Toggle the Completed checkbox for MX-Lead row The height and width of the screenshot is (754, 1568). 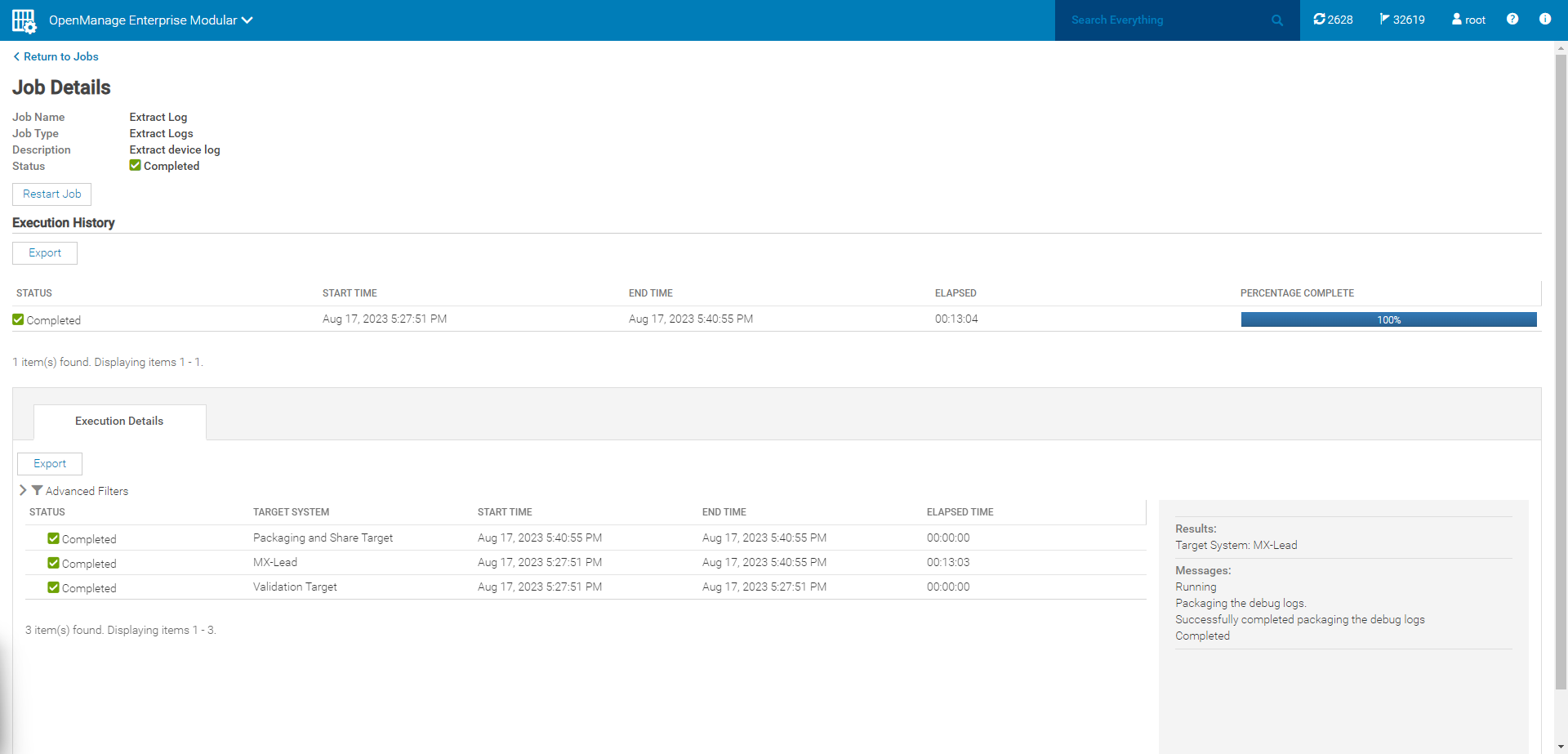click(x=53, y=562)
